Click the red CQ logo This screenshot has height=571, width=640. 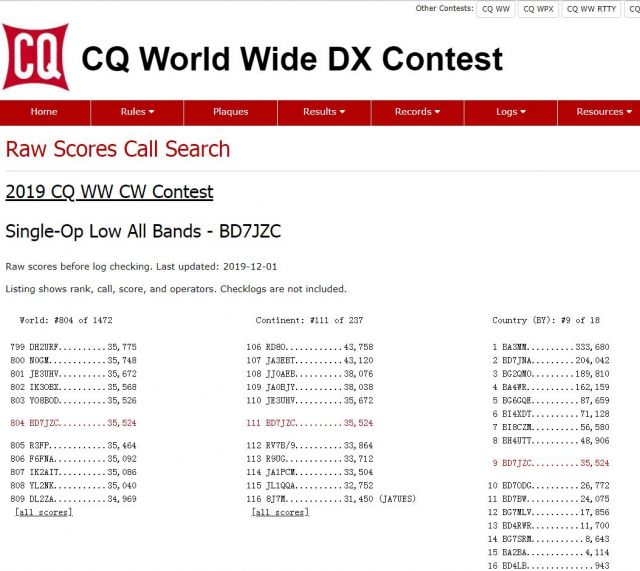(36, 57)
